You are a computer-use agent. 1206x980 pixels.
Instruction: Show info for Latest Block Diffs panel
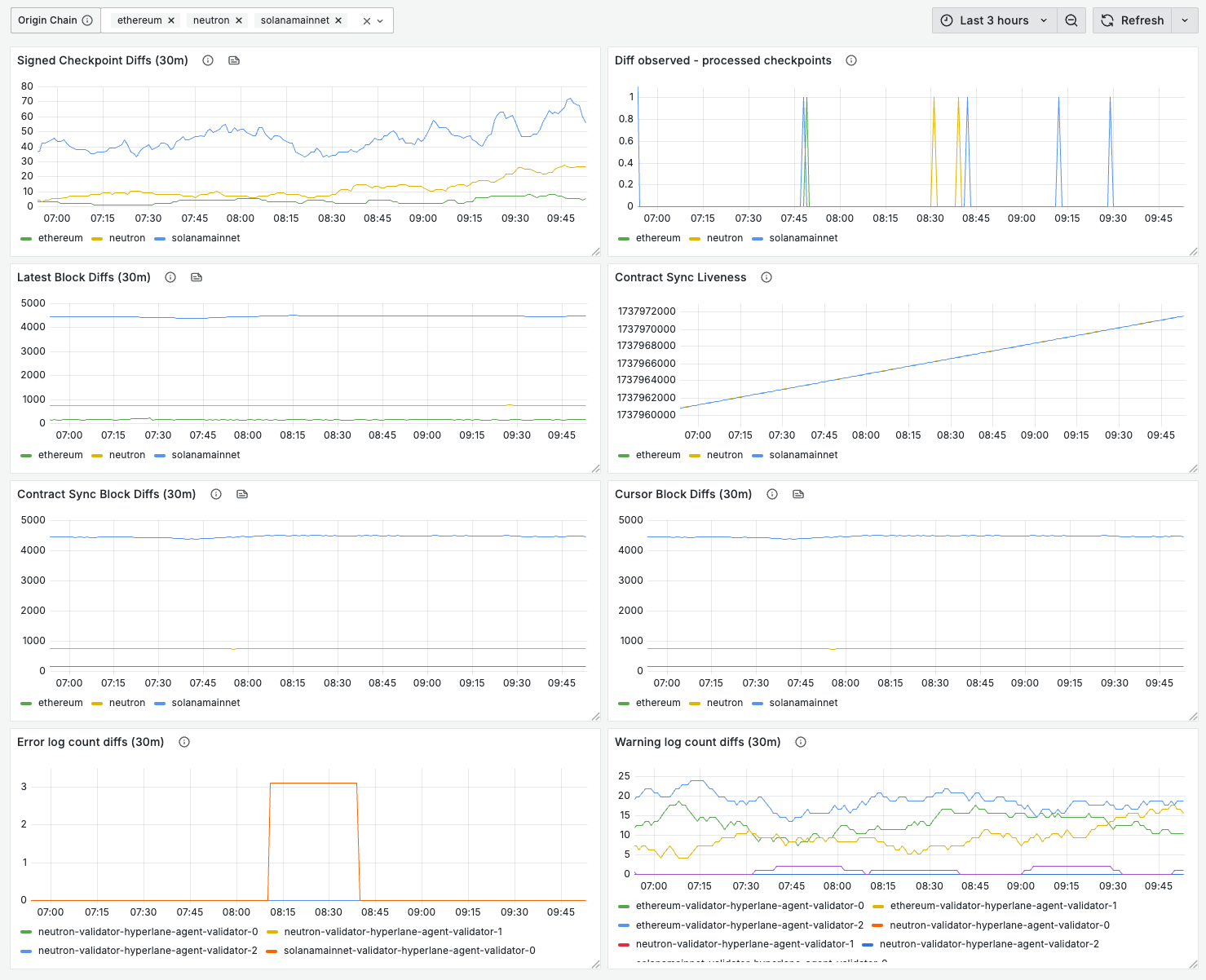click(x=170, y=277)
